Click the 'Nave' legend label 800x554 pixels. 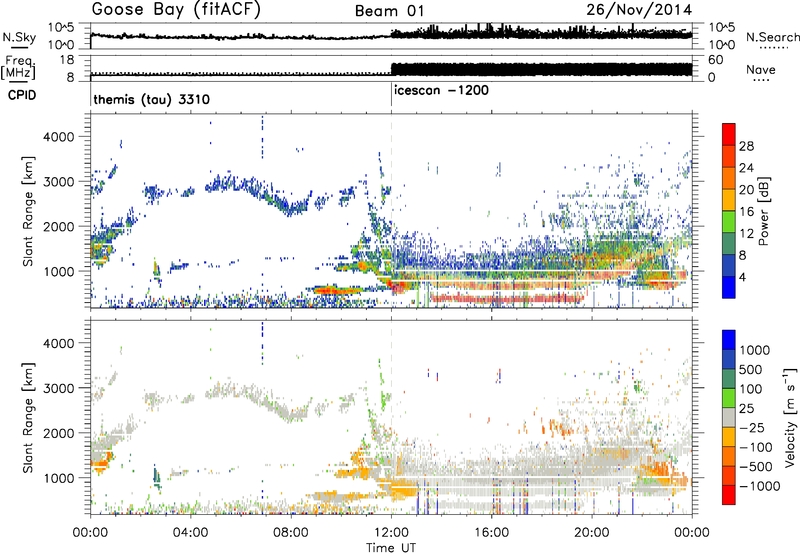[x=761, y=69]
